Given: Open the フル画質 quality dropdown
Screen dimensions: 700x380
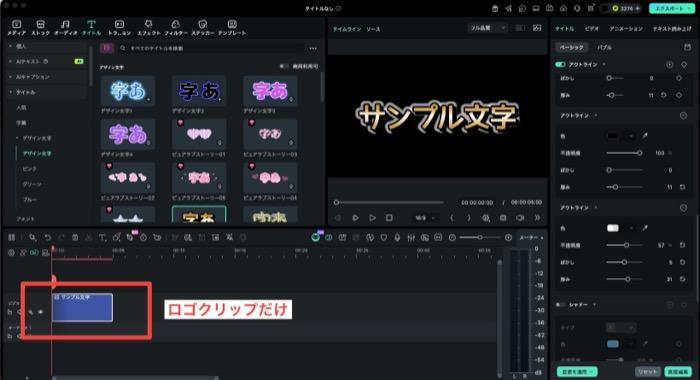Looking at the screenshot, I should (487, 28).
